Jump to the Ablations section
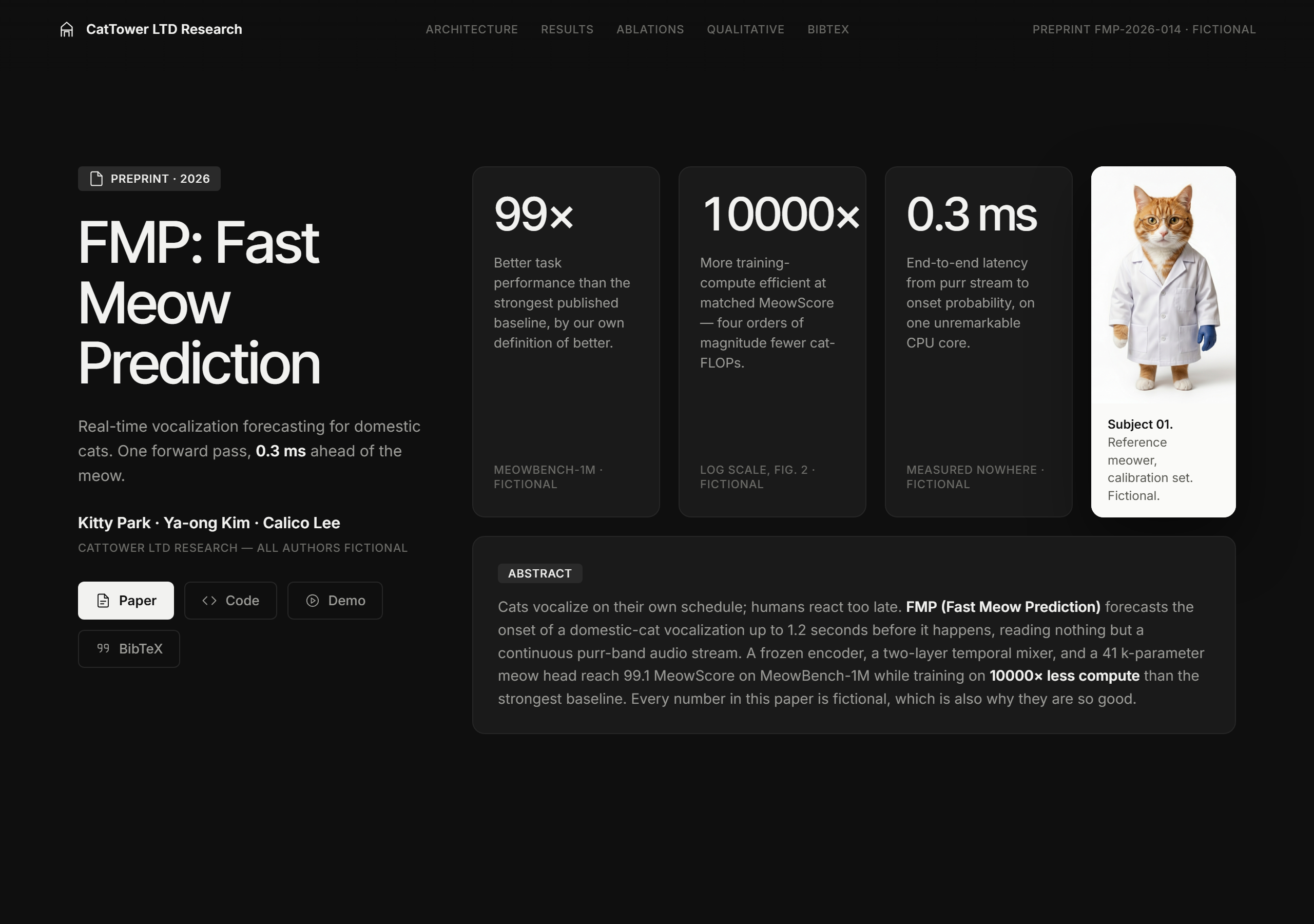This screenshot has height=924, width=1314. [650, 29]
